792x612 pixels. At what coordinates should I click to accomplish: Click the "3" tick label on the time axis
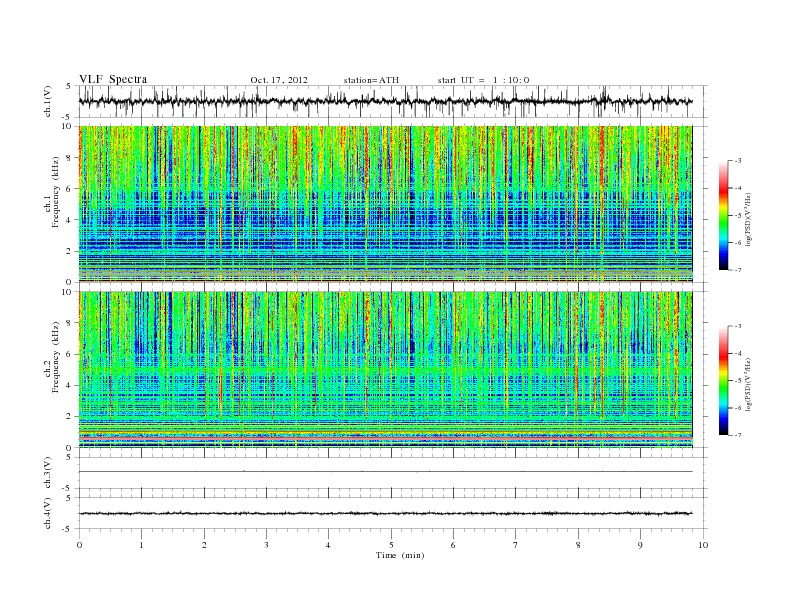point(266,545)
